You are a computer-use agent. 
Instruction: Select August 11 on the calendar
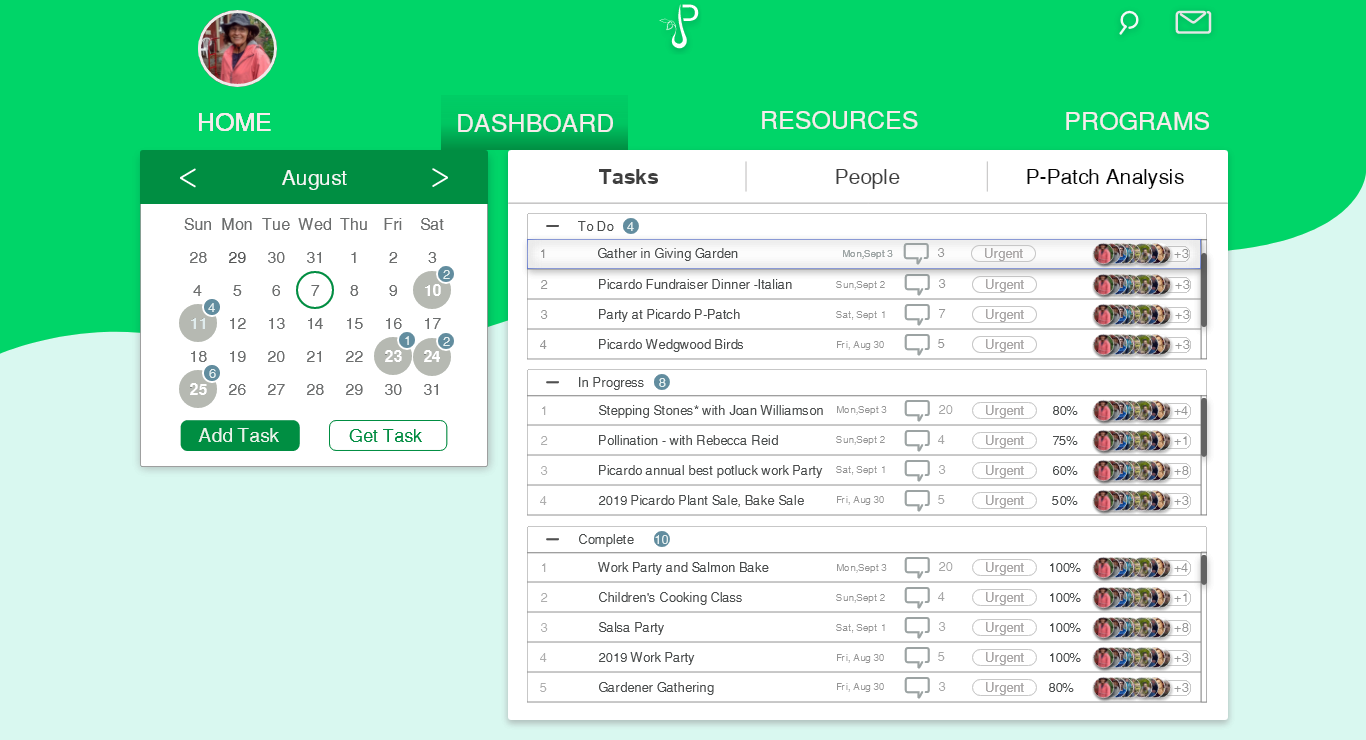[198, 324]
